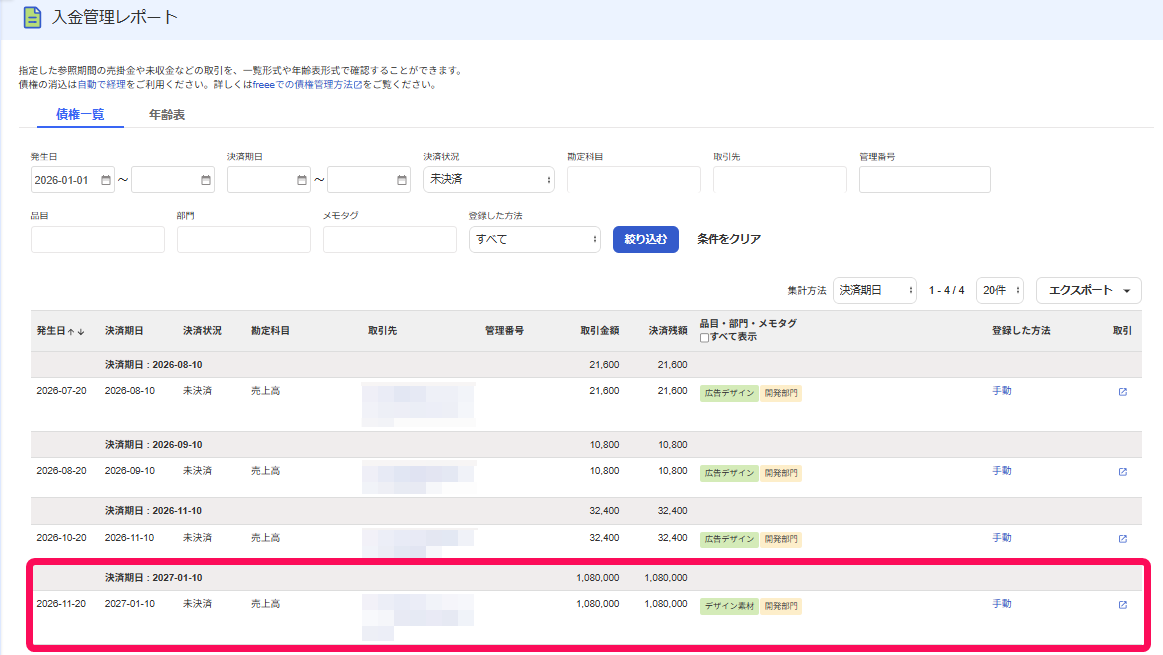This screenshot has width=1163, height=655.
Task: Click the report document icon beside the title
Action: point(32,17)
